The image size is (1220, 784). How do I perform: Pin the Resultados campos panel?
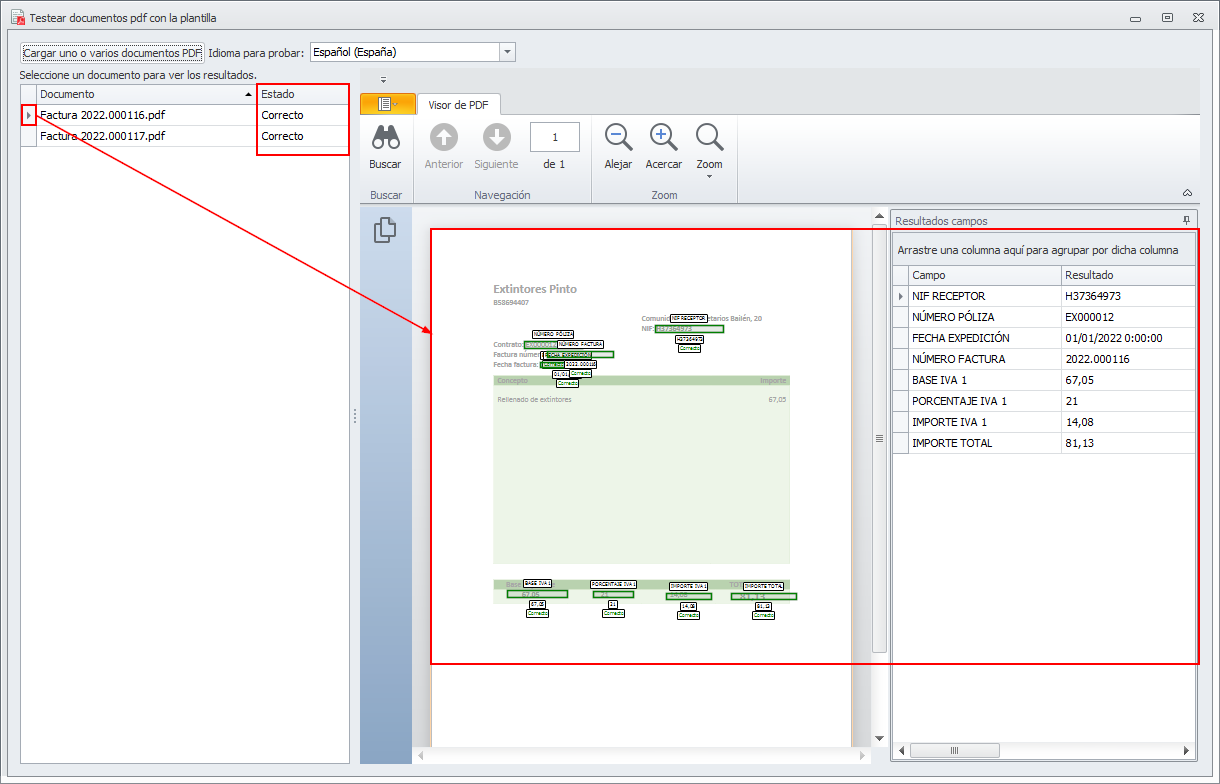1186,221
